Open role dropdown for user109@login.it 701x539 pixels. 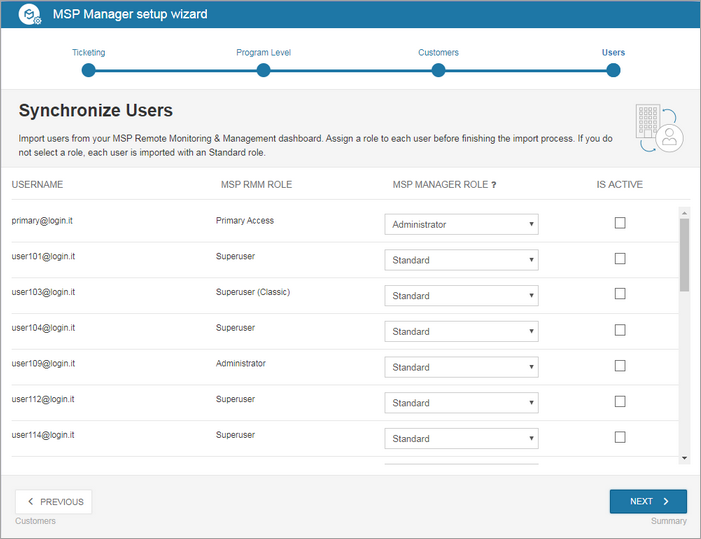click(x=461, y=367)
